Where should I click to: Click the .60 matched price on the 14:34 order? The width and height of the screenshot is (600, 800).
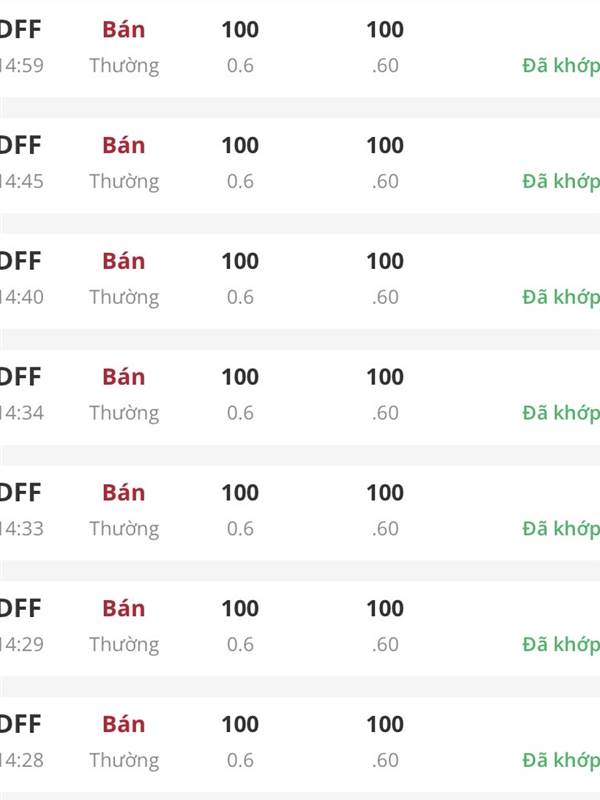(385, 413)
